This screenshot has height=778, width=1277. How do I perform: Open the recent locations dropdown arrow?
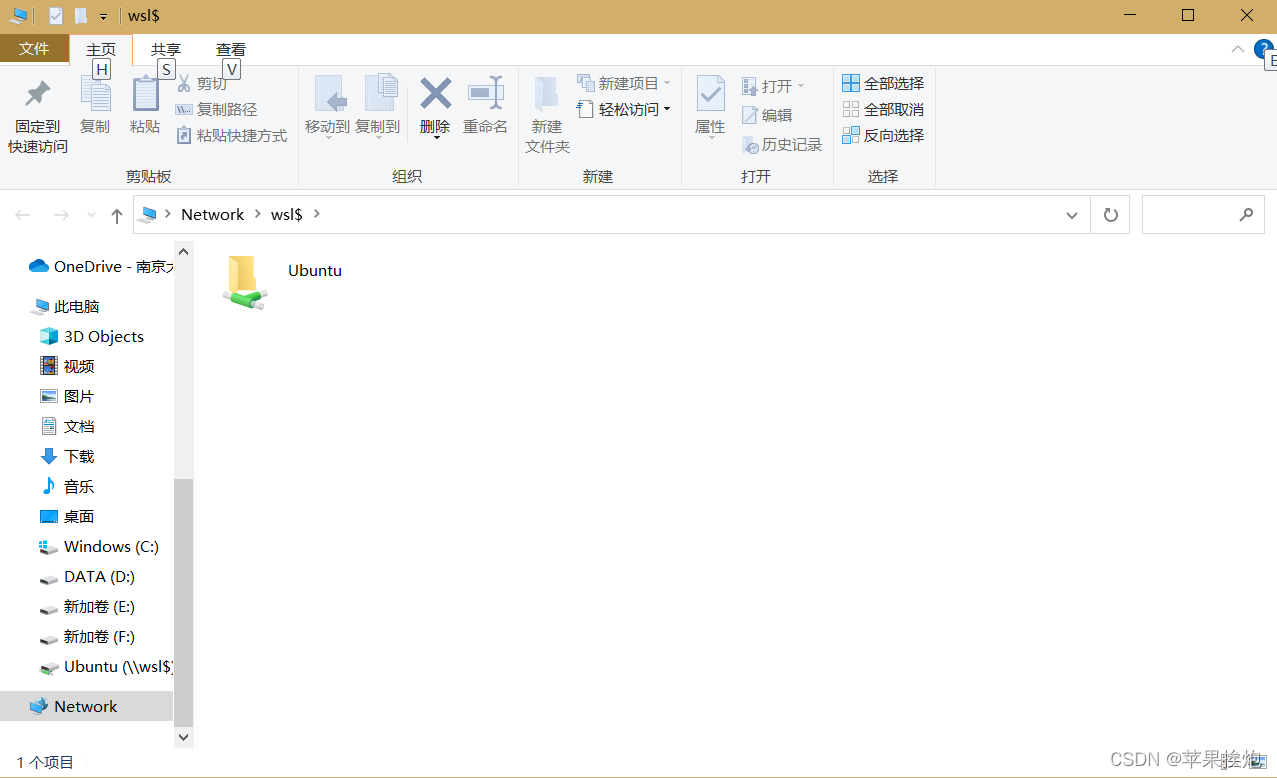(x=91, y=215)
